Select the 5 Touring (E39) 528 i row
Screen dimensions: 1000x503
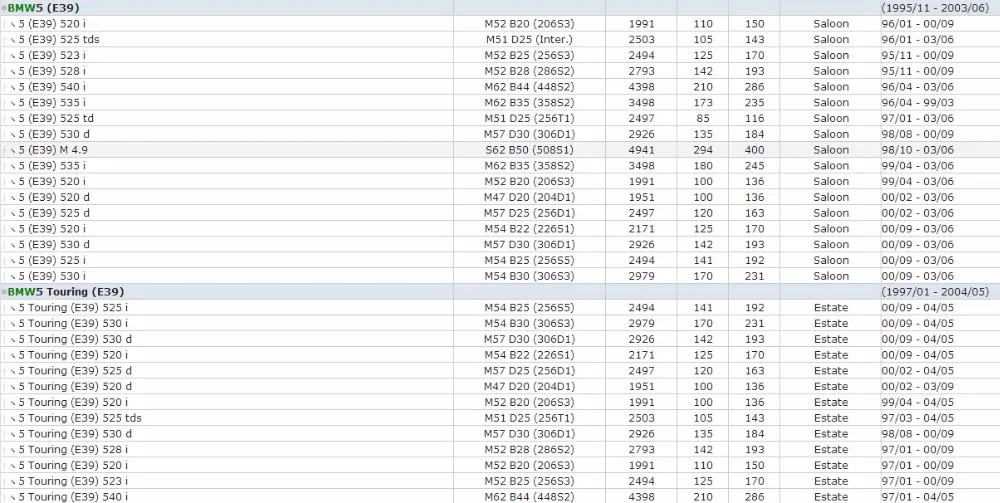coord(500,449)
